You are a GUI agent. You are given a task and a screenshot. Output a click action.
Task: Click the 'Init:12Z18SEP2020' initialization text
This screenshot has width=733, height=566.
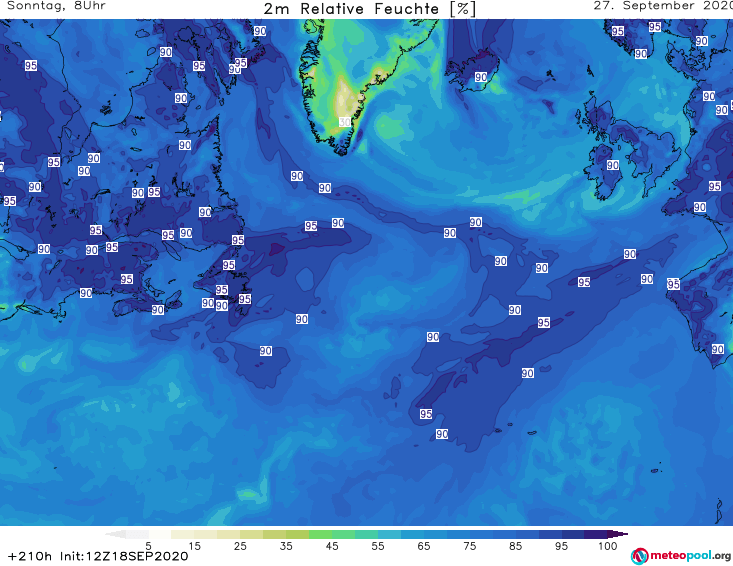[124, 556]
